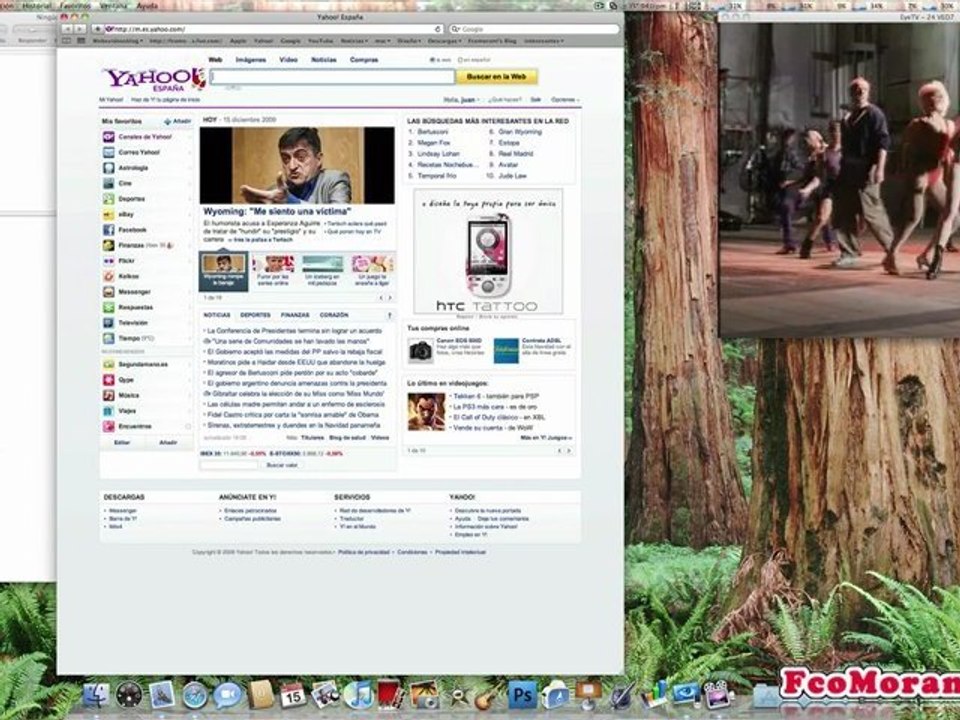960x720 pixels.
Task: Select the FINANZAS news tab
Action: (x=294, y=315)
